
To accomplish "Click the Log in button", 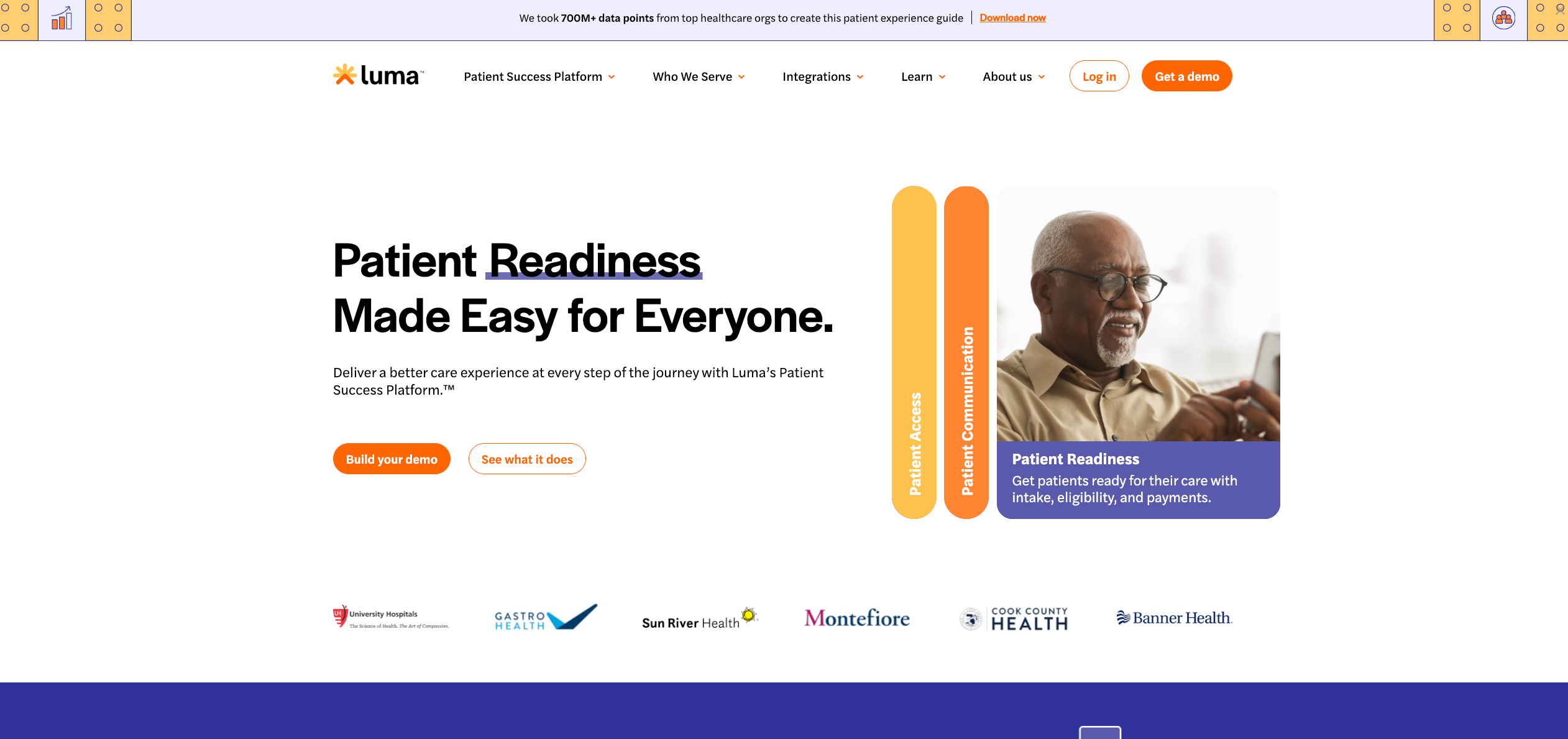I will pos(1098,75).
